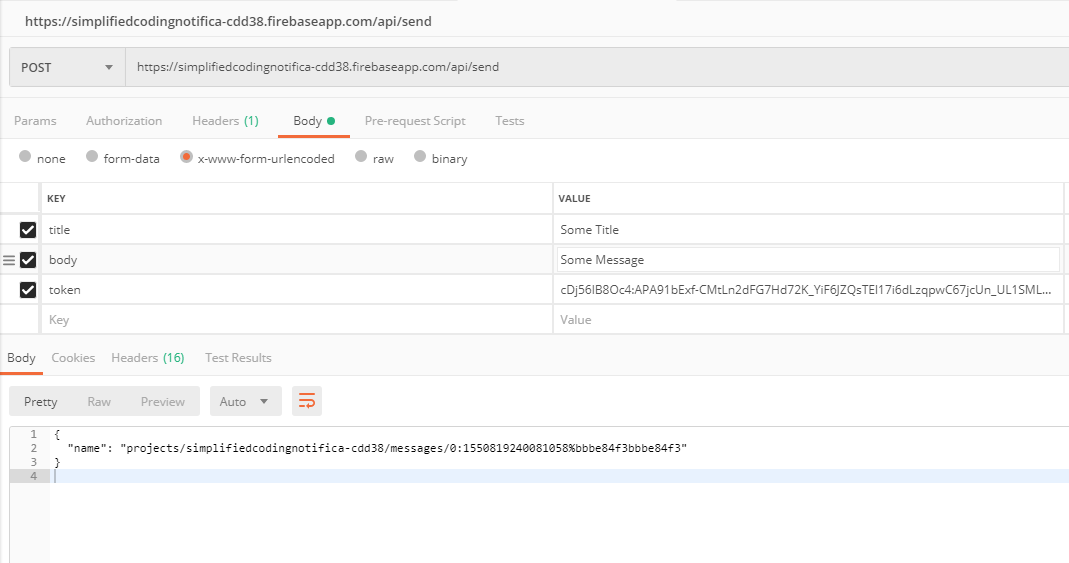Screen dimensions: 1069x563
Task: Click the token value cell
Action: pos(808,290)
